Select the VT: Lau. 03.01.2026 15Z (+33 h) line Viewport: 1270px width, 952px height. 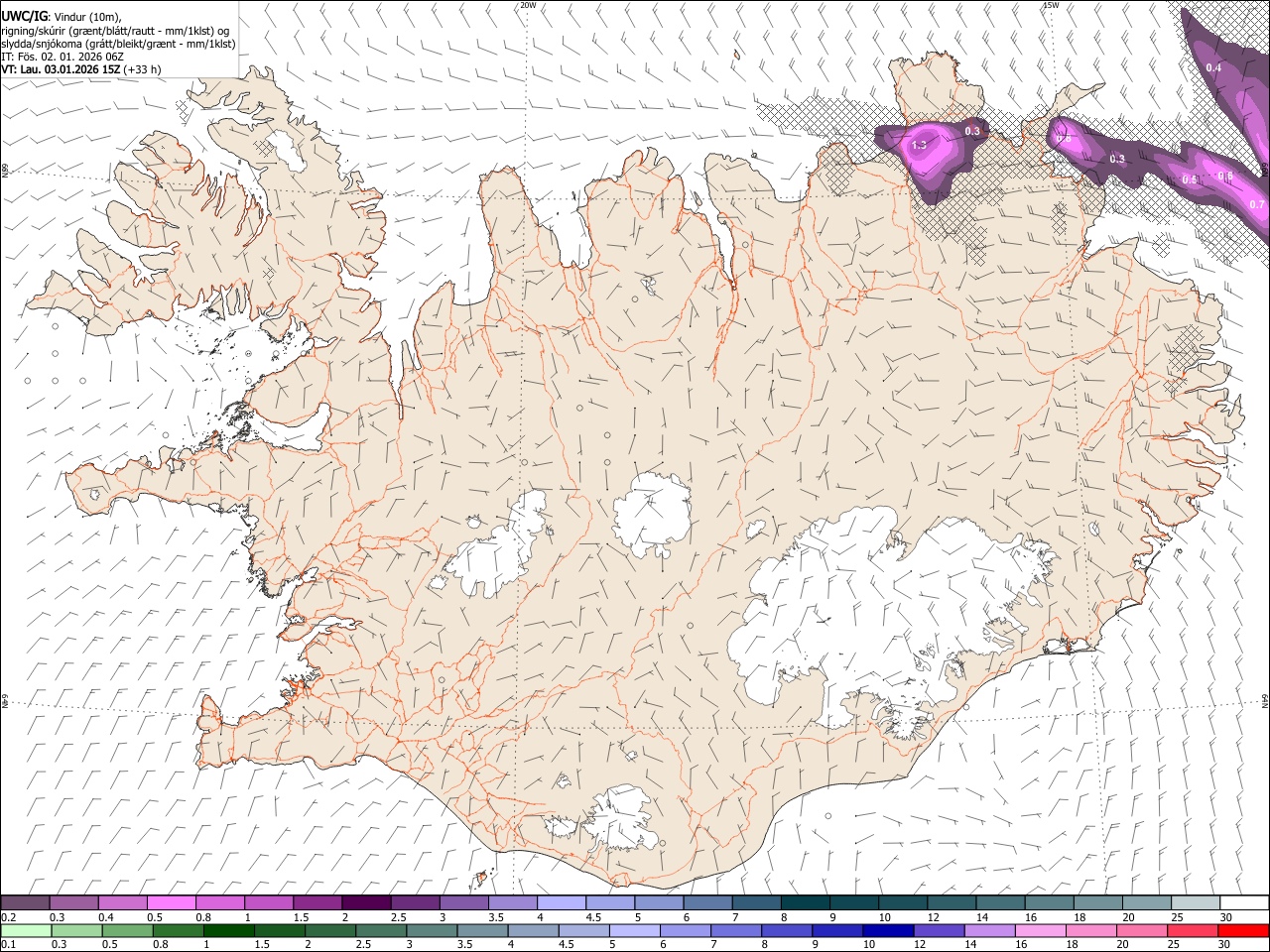[81, 69]
